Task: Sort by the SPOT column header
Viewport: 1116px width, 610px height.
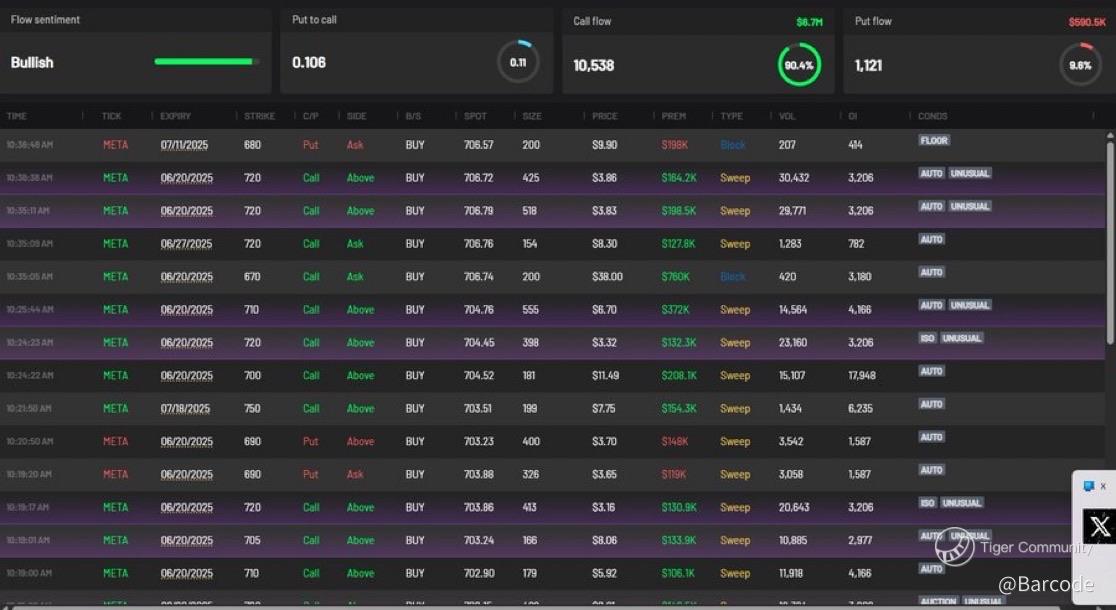Action: pyautogui.click(x=475, y=116)
